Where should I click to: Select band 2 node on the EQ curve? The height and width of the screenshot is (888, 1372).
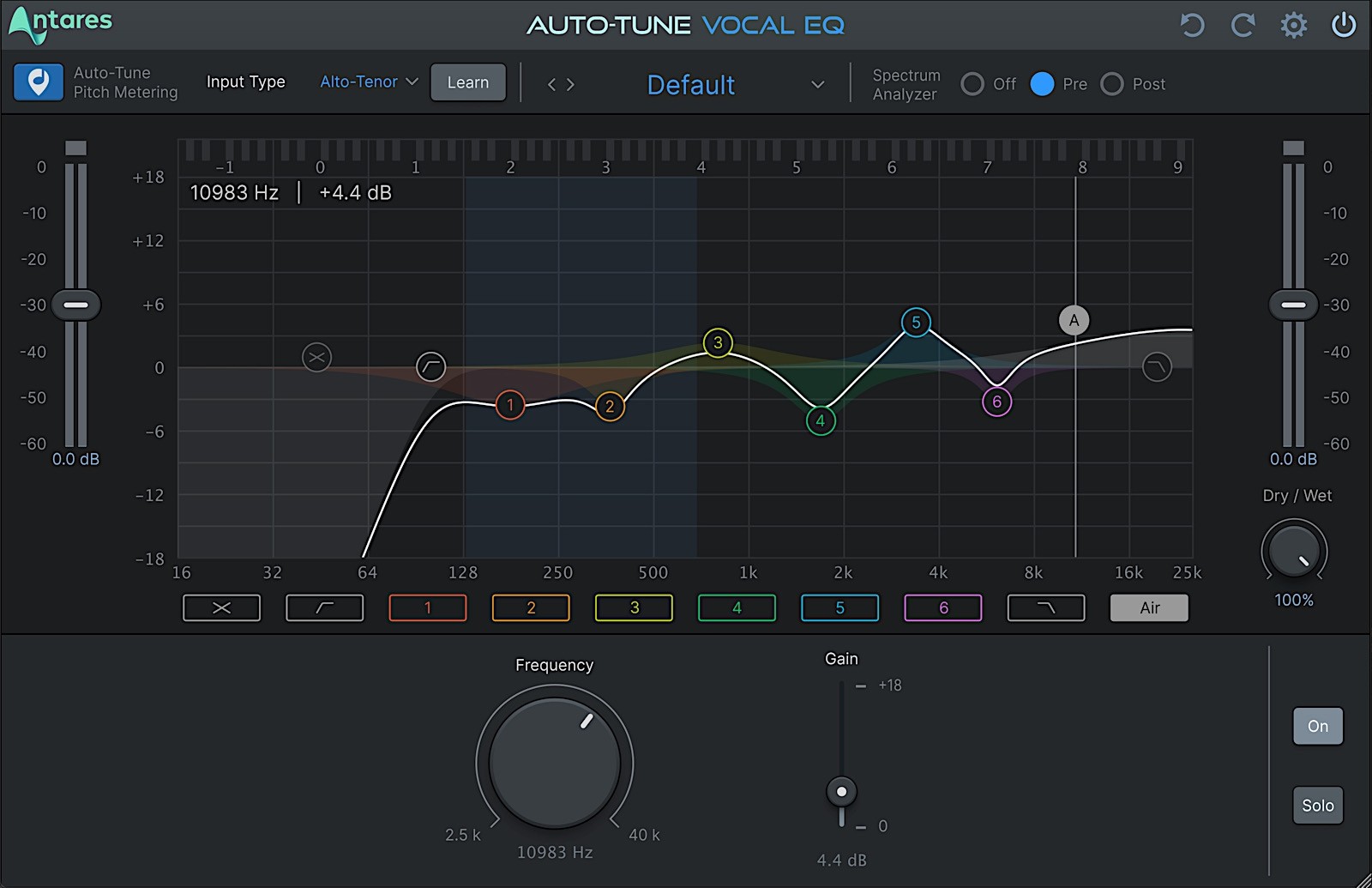(610, 407)
